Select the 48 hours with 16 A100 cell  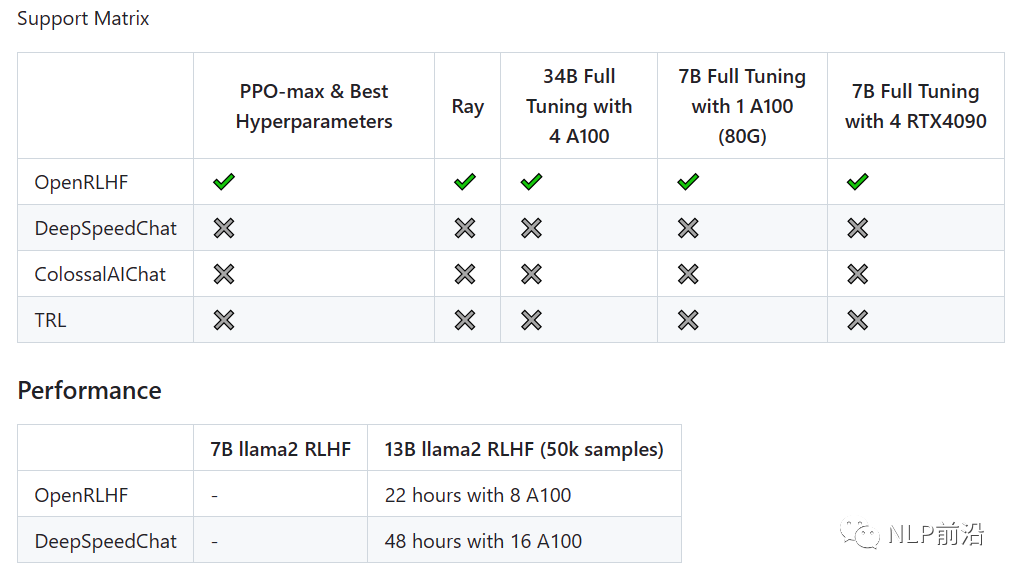(524, 540)
